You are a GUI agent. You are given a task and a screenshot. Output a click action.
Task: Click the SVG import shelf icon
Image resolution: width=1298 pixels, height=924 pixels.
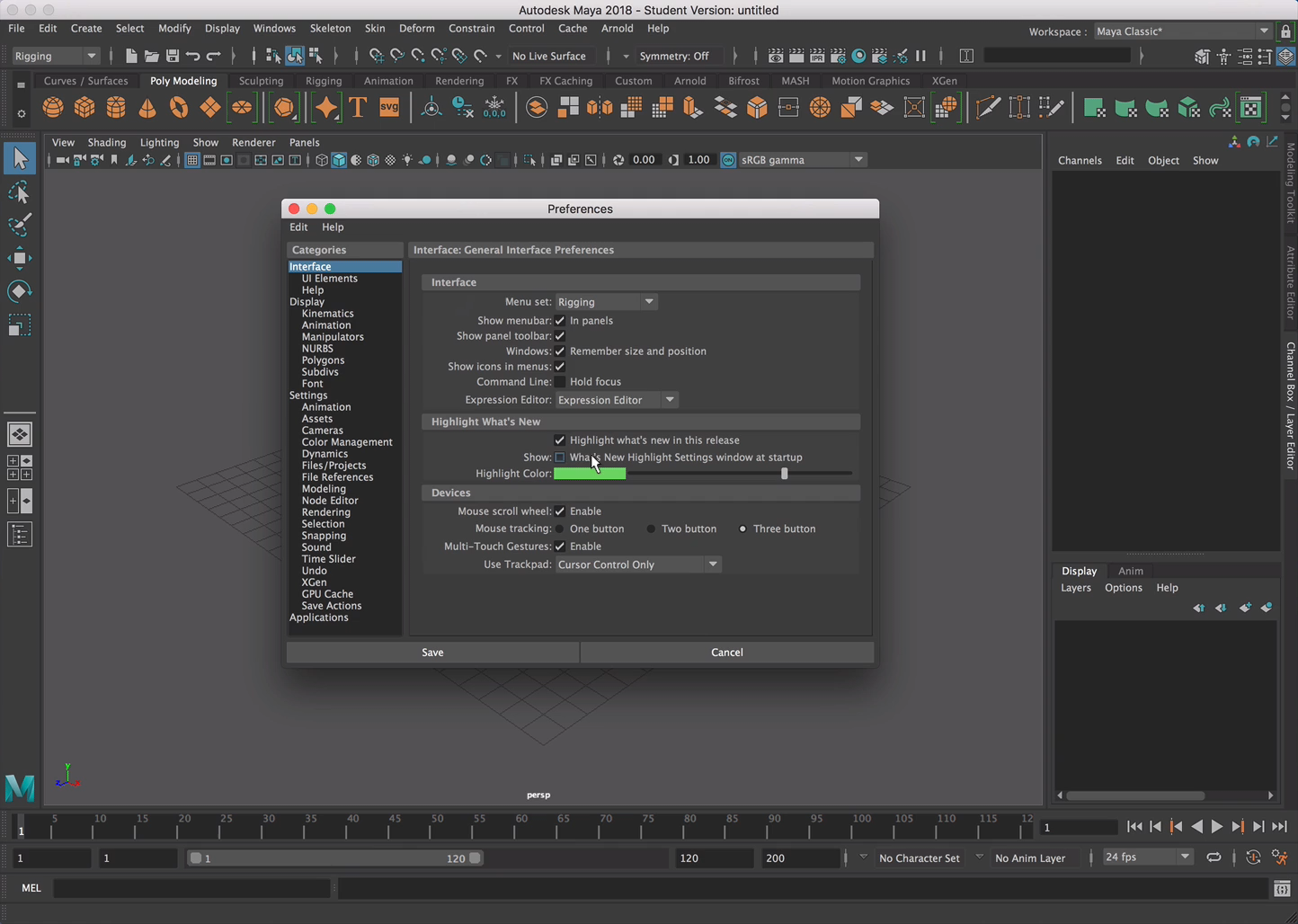(389, 108)
